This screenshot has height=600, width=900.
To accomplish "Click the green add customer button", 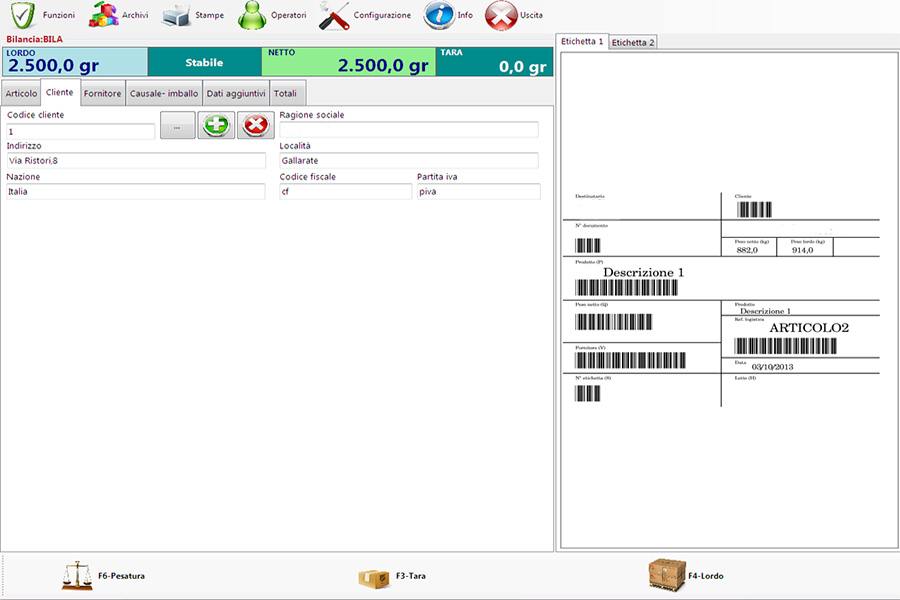I will [216, 126].
